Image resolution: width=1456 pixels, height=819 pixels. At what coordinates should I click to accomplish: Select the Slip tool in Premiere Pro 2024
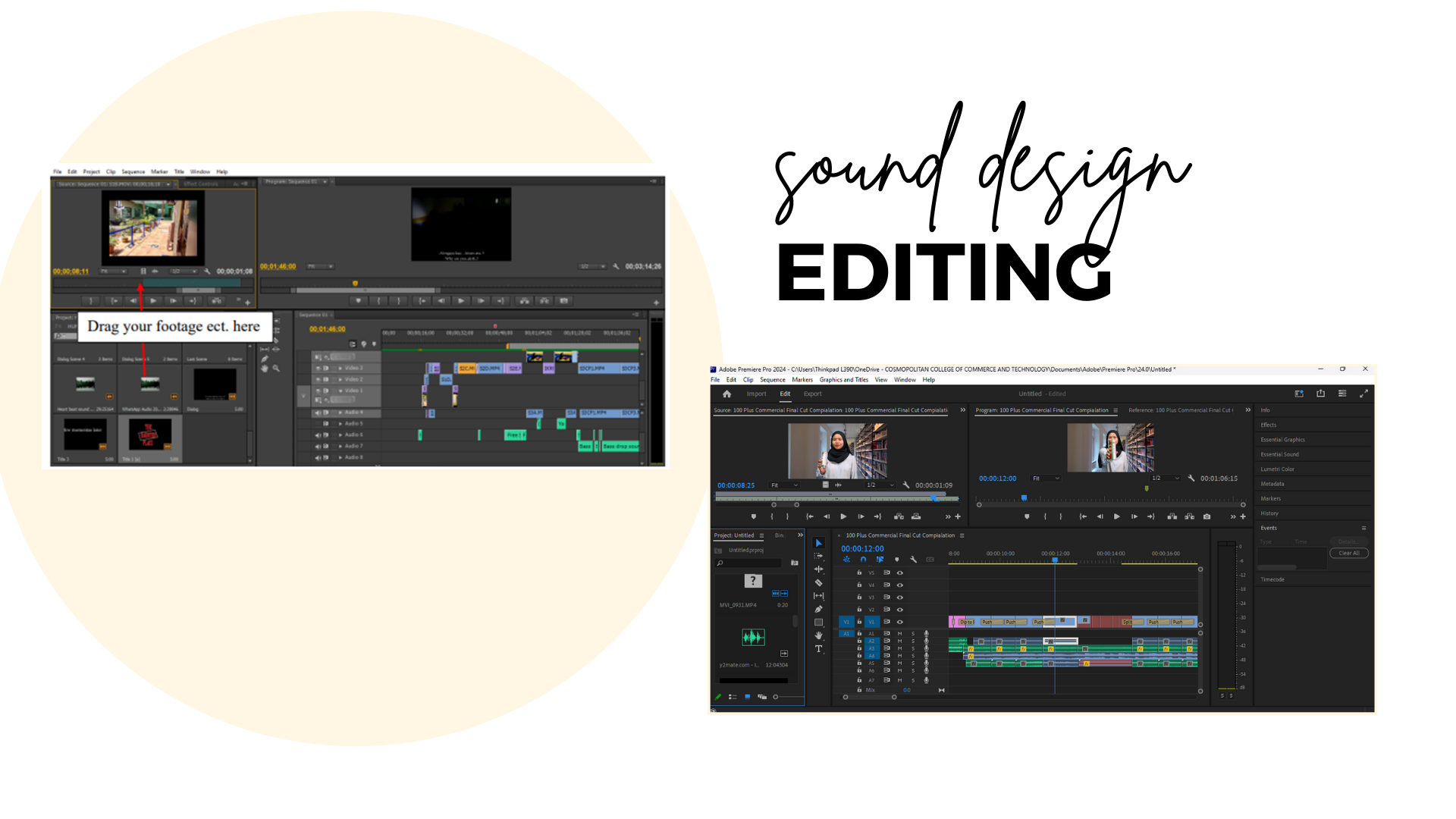818,596
